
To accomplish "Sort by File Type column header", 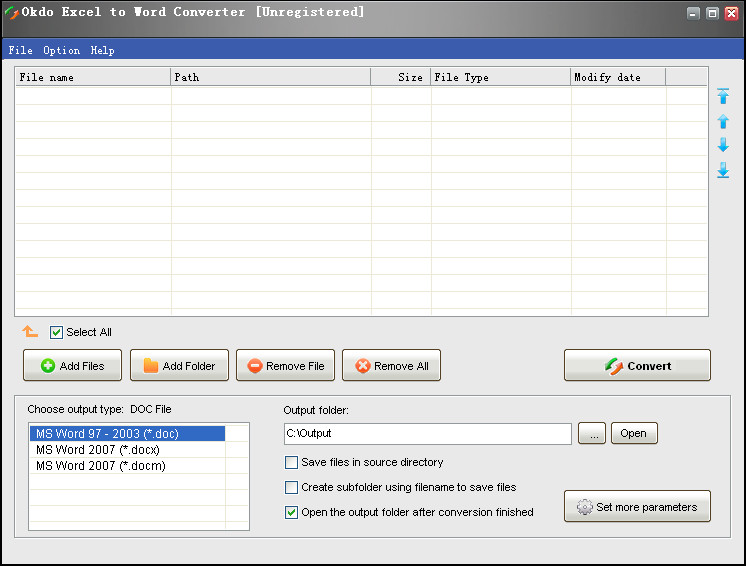I will pos(501,77).
